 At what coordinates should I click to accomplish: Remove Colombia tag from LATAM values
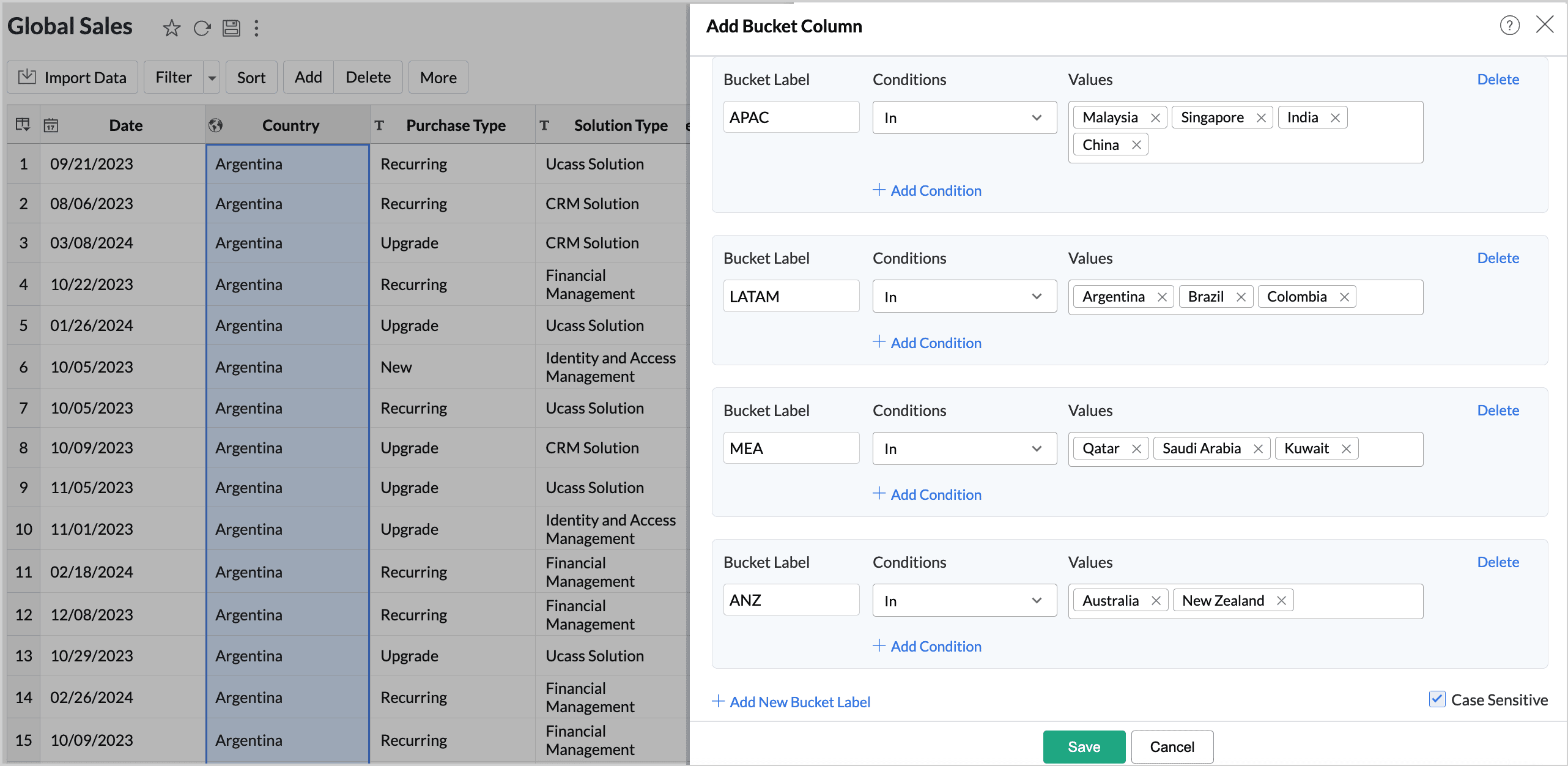(x=1344, y=297)
